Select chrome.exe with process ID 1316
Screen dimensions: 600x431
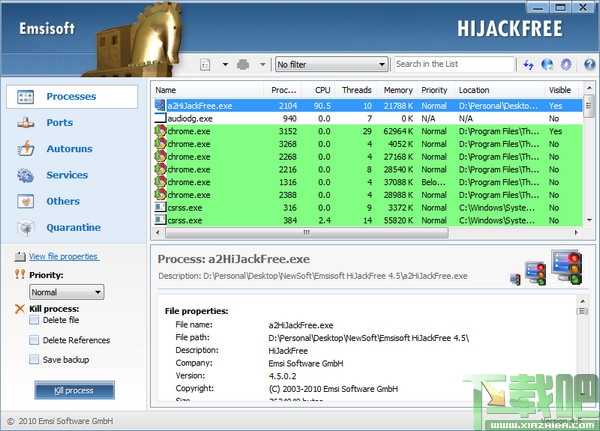point(368,182)
